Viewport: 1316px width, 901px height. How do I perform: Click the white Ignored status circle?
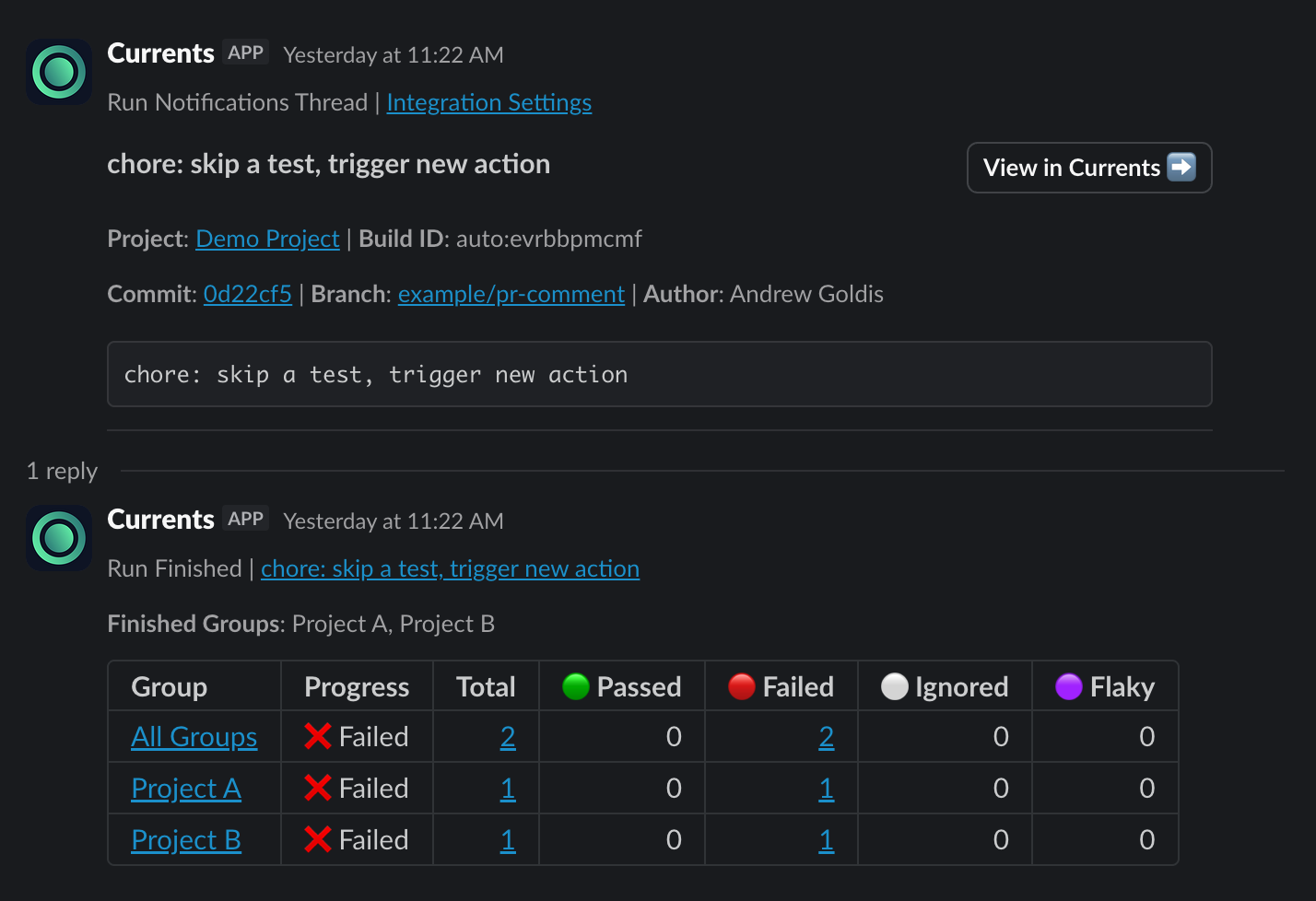click(895, 687)
